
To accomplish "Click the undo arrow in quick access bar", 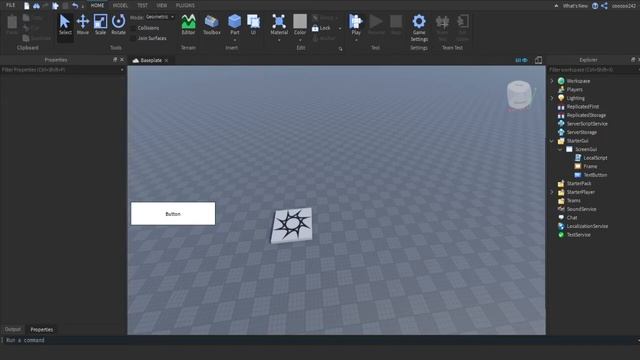I will pyautogui.click(x=75, y=6).
